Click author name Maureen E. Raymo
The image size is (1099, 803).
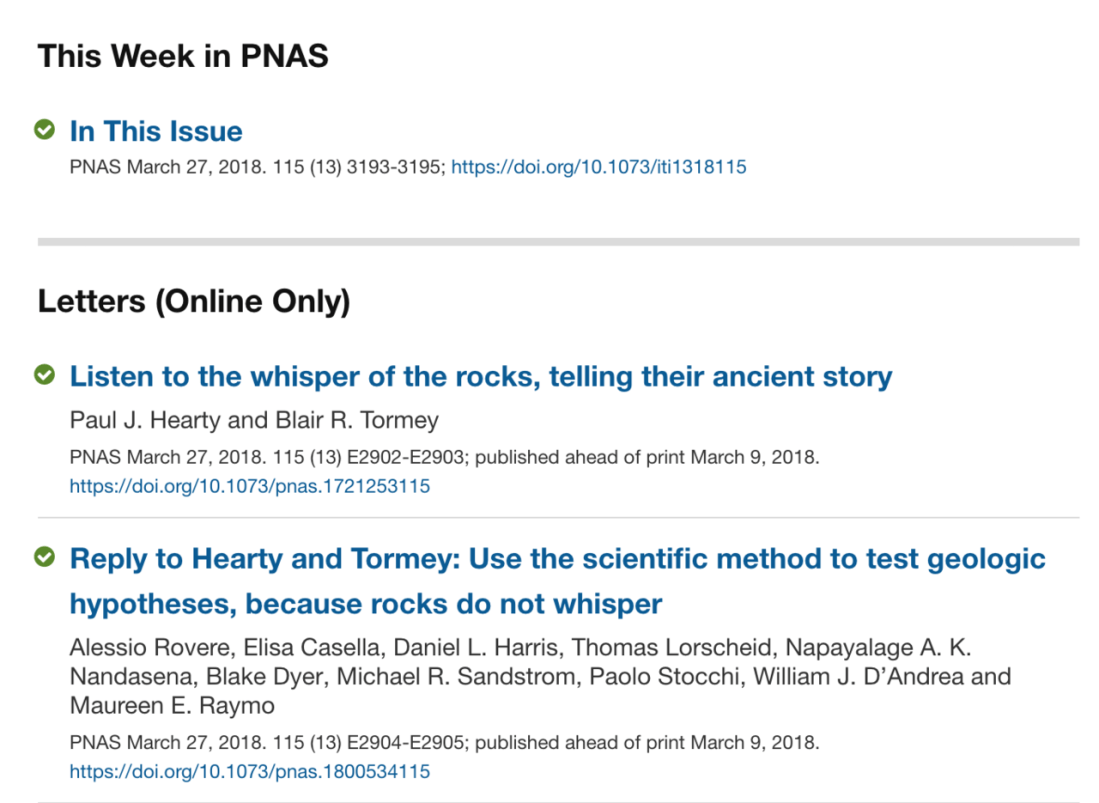click(172, 705)
